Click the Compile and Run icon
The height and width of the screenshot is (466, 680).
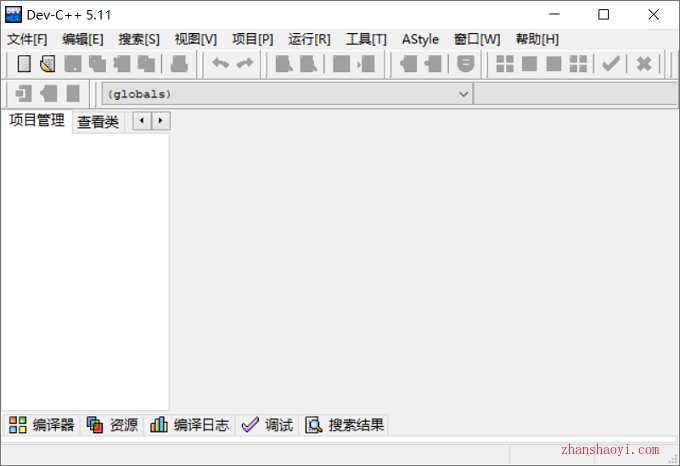tap(554, 64)
